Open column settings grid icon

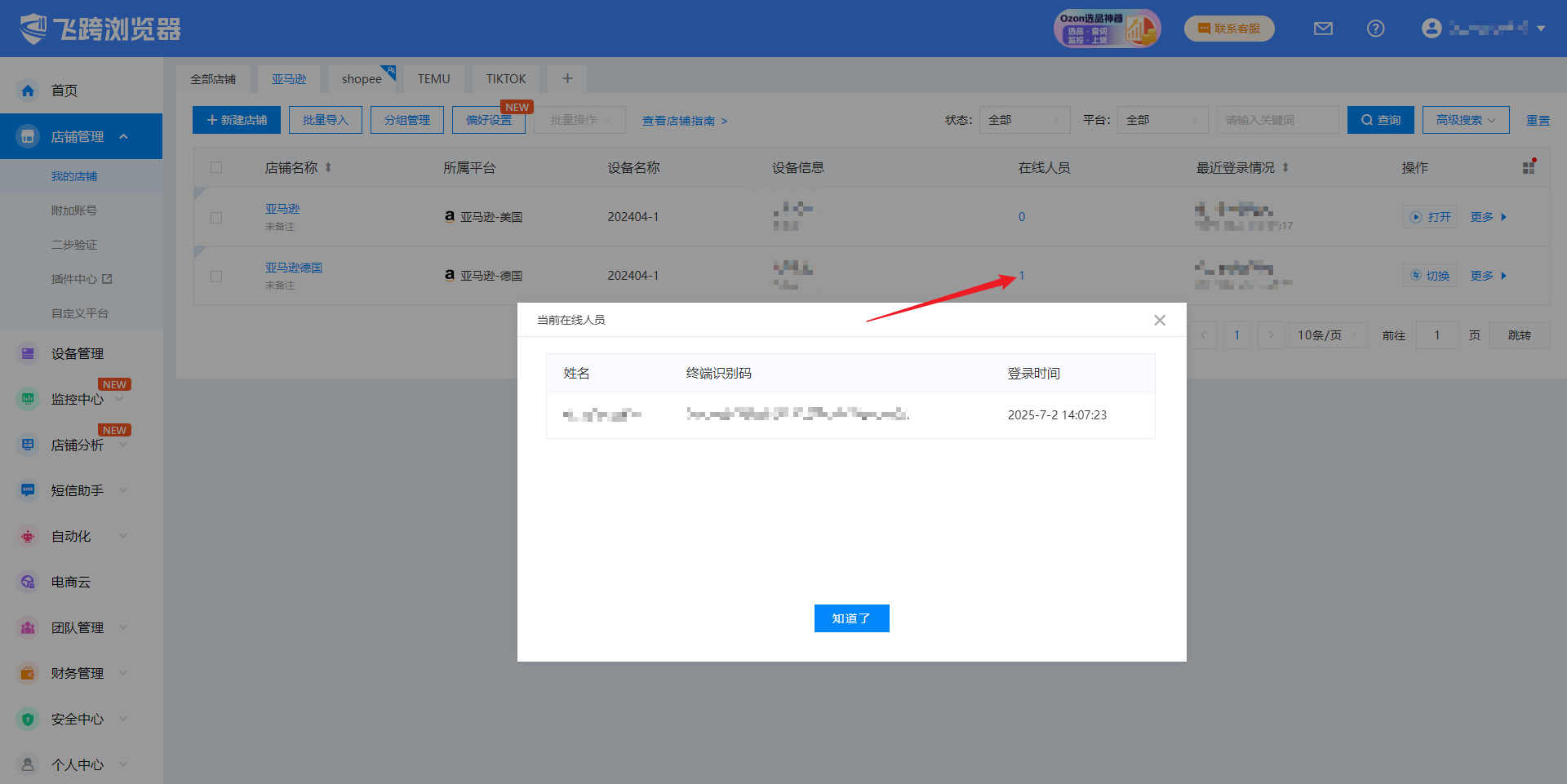[x=1529, y=167]
